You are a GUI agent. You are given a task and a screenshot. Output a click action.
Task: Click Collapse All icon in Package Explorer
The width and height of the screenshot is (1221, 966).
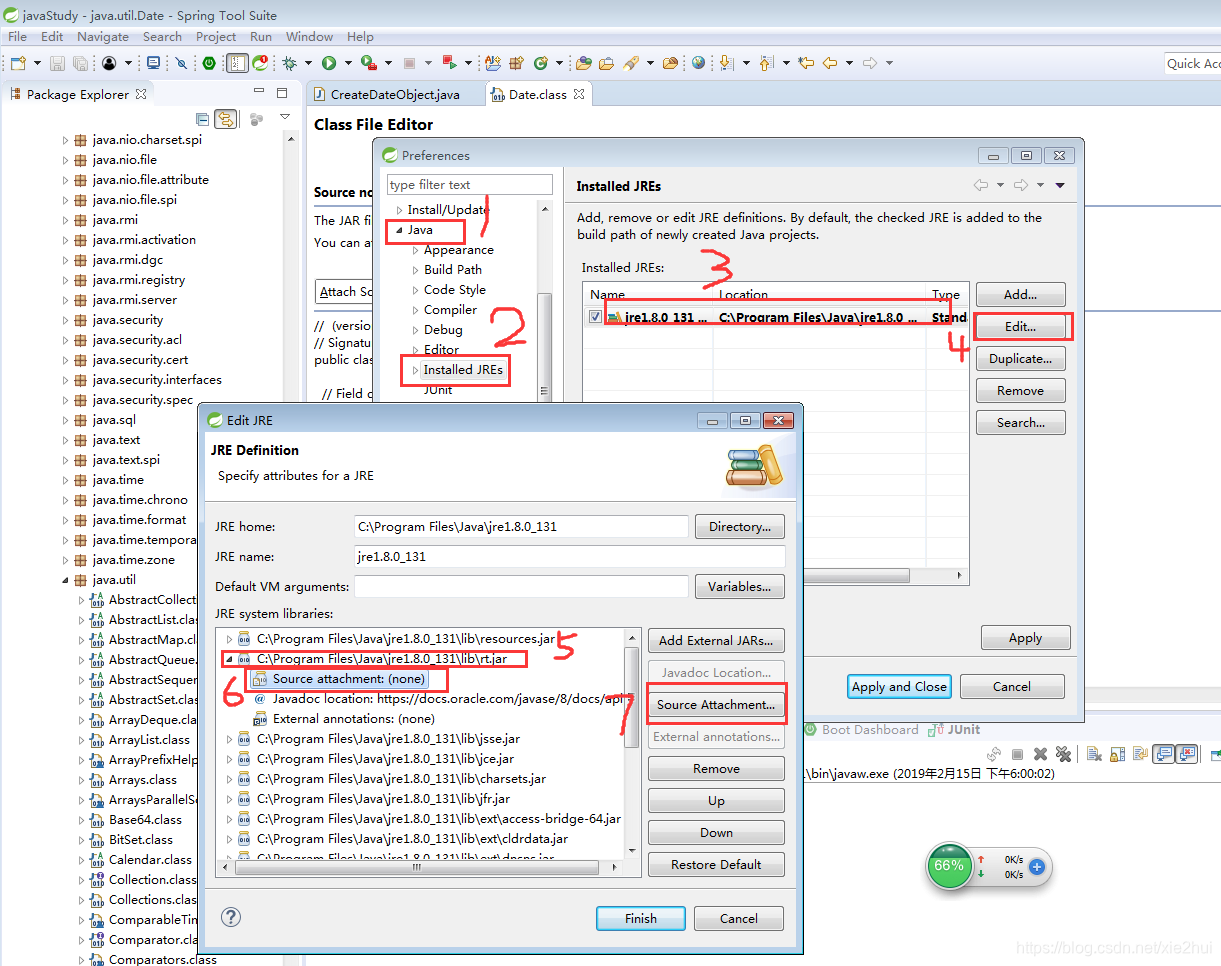tap(203, 119)
